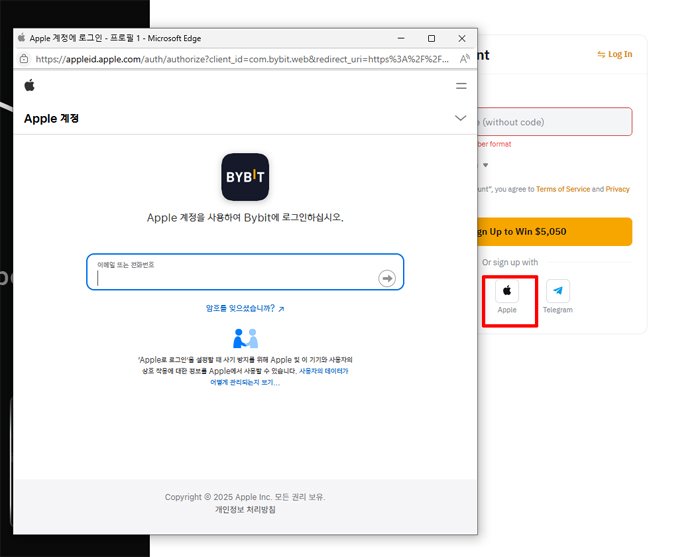Click the phone number field on the Bybit page
The height and width of the screenshot is (557, 700).
point(555,121)
